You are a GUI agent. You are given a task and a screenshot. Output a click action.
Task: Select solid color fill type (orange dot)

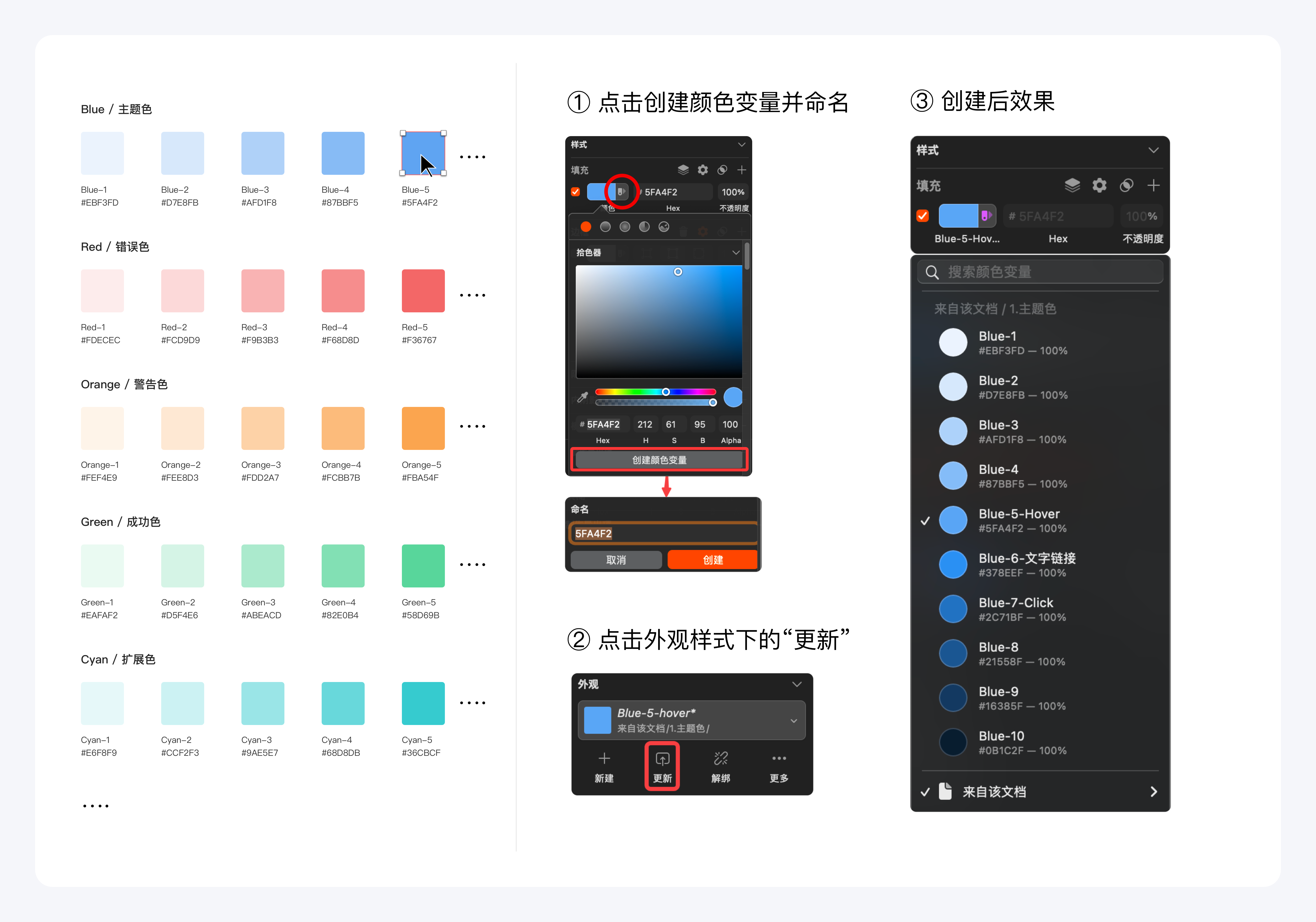tap(586, 227)
